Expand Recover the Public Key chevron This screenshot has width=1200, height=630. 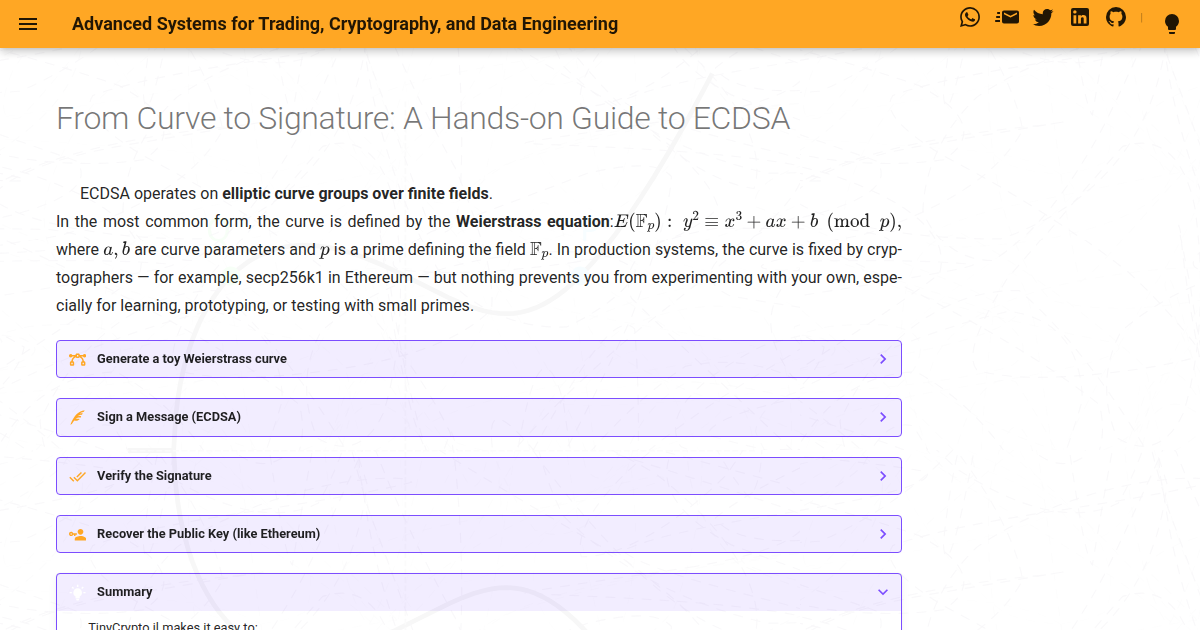(x=882, y=534)
